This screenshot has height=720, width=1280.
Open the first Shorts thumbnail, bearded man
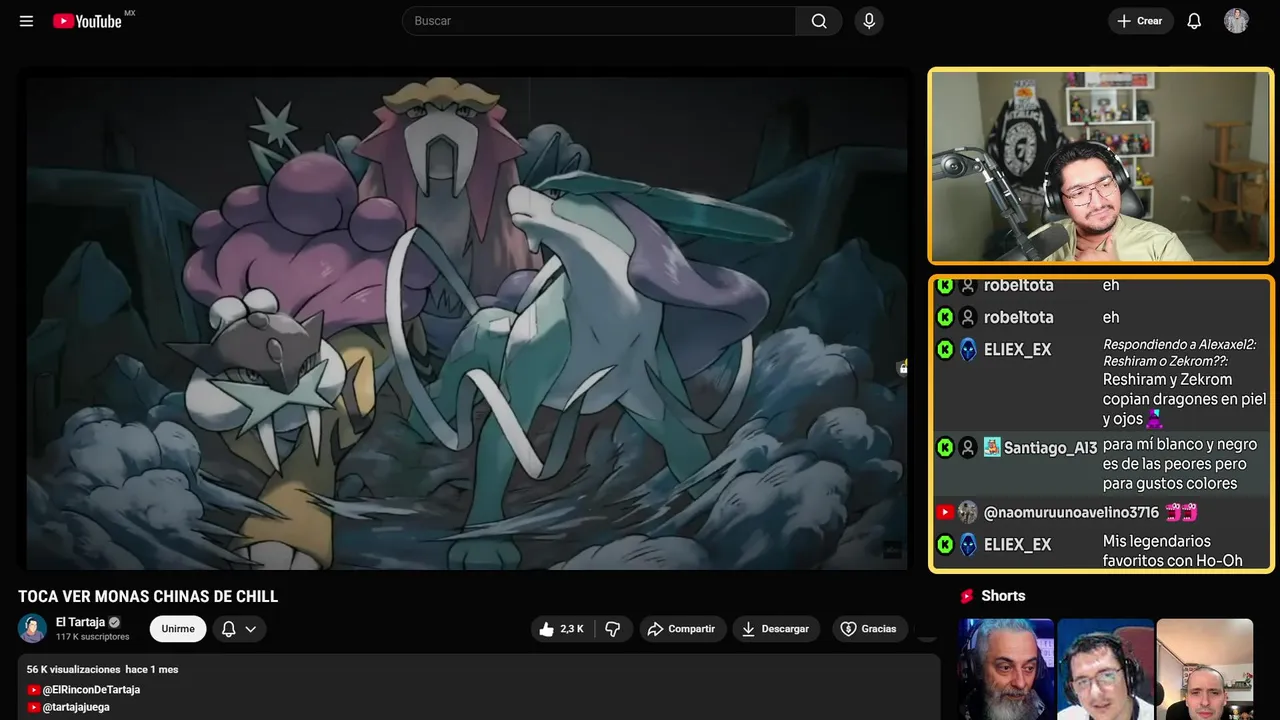[1006, 669]
